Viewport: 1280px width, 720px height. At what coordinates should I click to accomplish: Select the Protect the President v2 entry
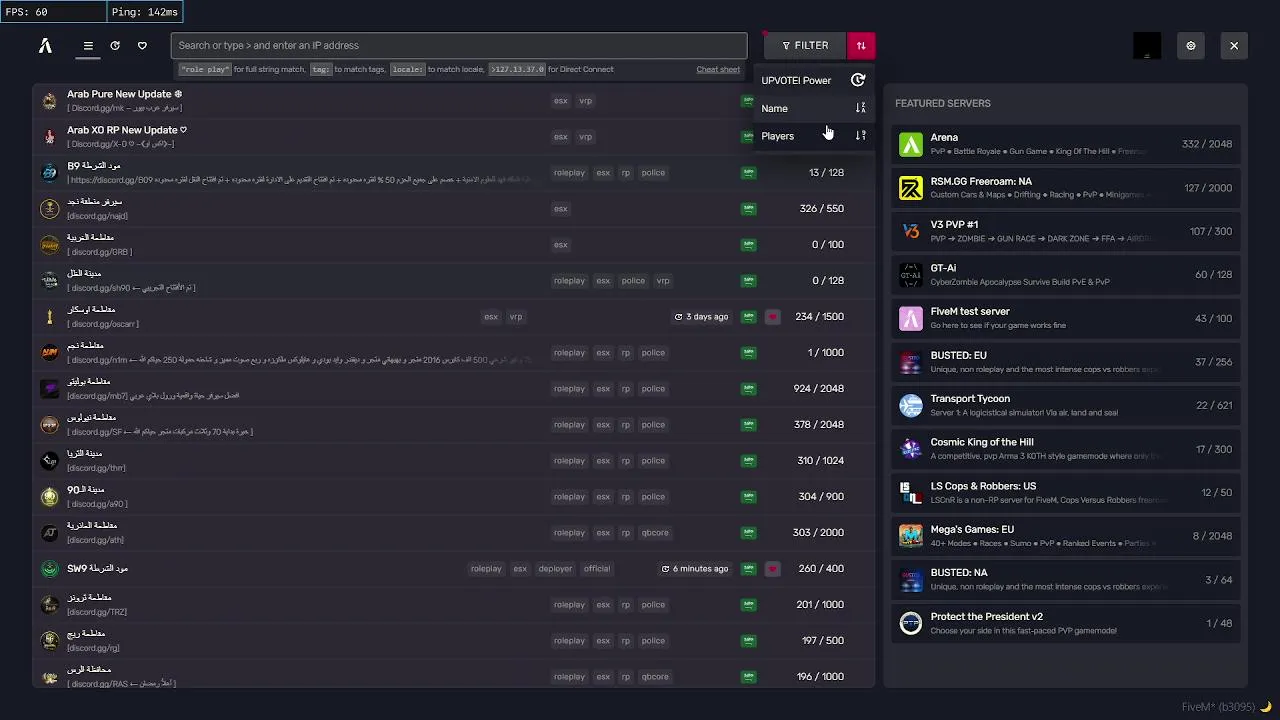click(1065, 623)
